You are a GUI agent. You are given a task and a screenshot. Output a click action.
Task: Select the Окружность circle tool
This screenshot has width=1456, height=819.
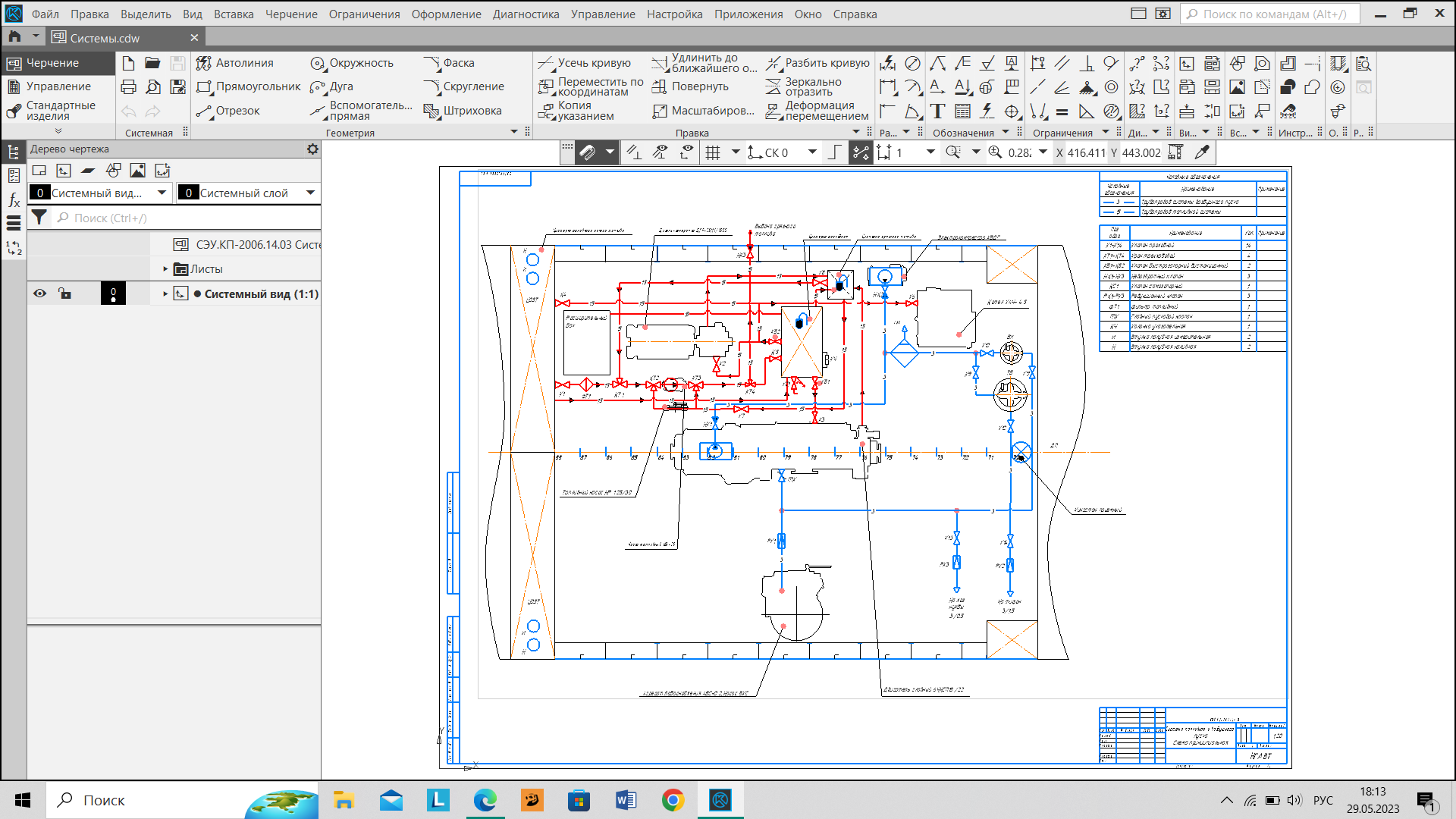pyautogui.click(x=352, y=63)
